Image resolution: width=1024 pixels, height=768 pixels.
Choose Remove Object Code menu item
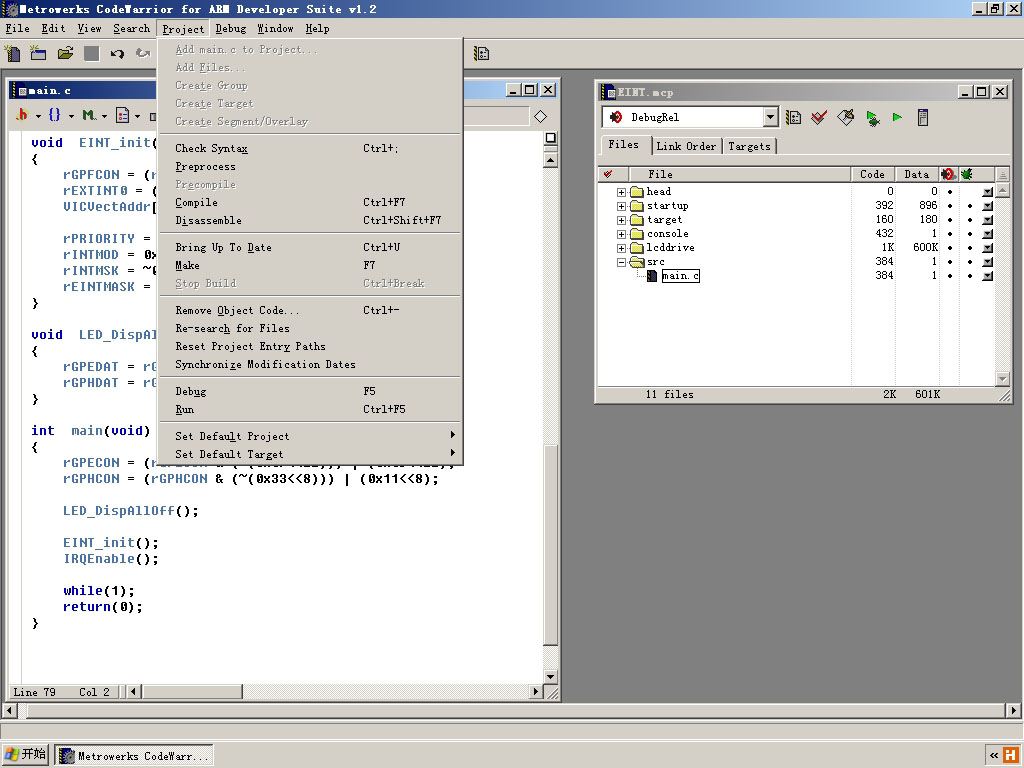click(x=311, y=310)
